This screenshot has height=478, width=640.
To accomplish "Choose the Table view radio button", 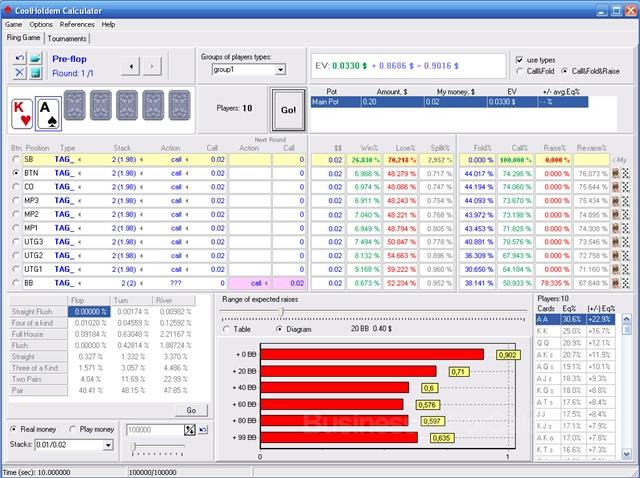I will point(226,328).
